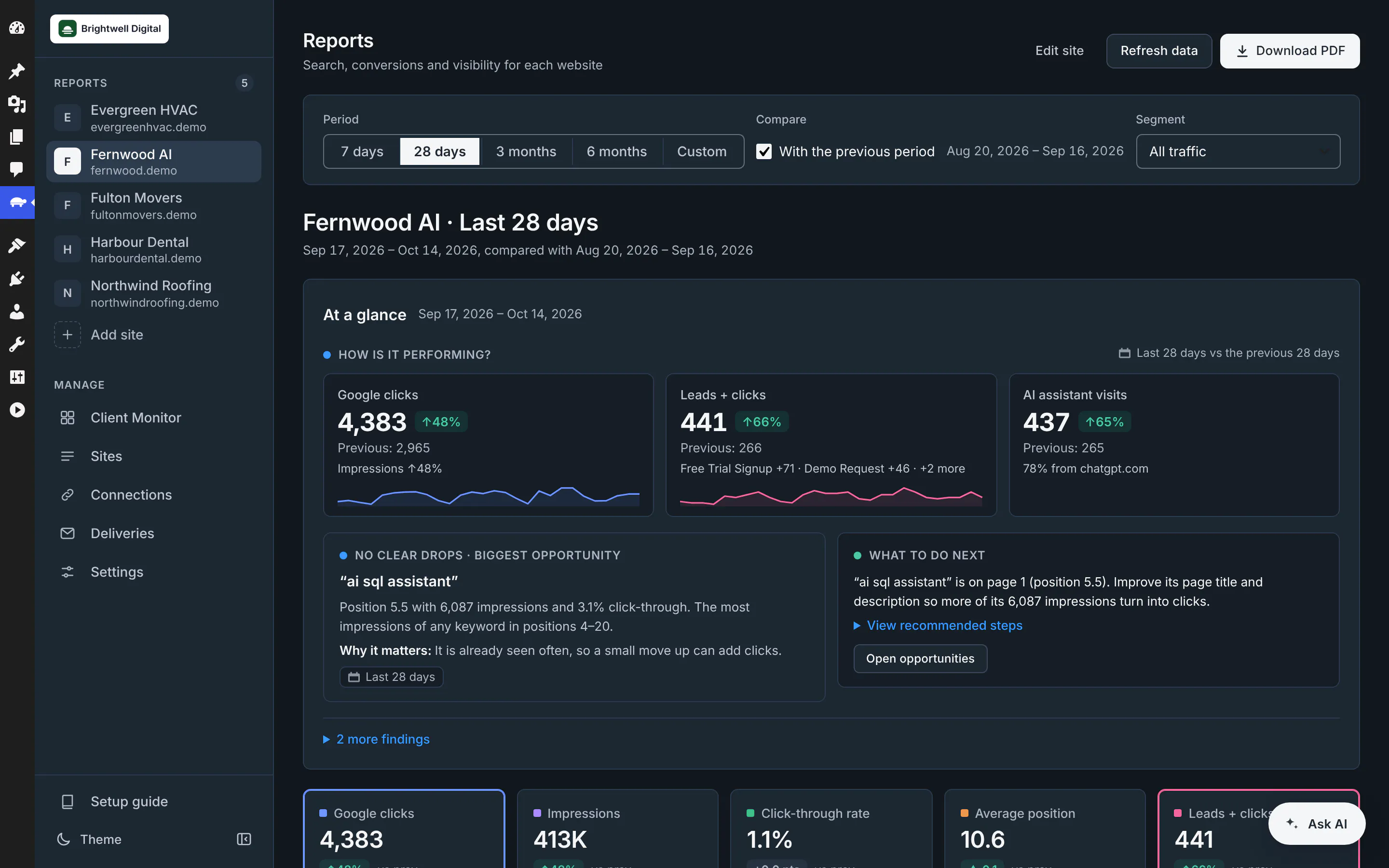
Task: Open the Fulton Movers report
Action: point(154,205)
